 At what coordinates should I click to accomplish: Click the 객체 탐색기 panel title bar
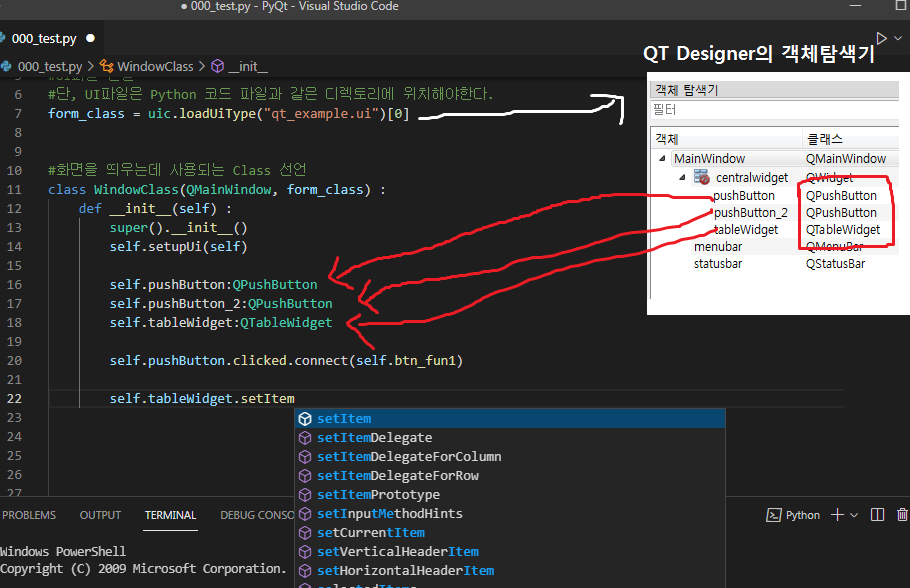775,90
